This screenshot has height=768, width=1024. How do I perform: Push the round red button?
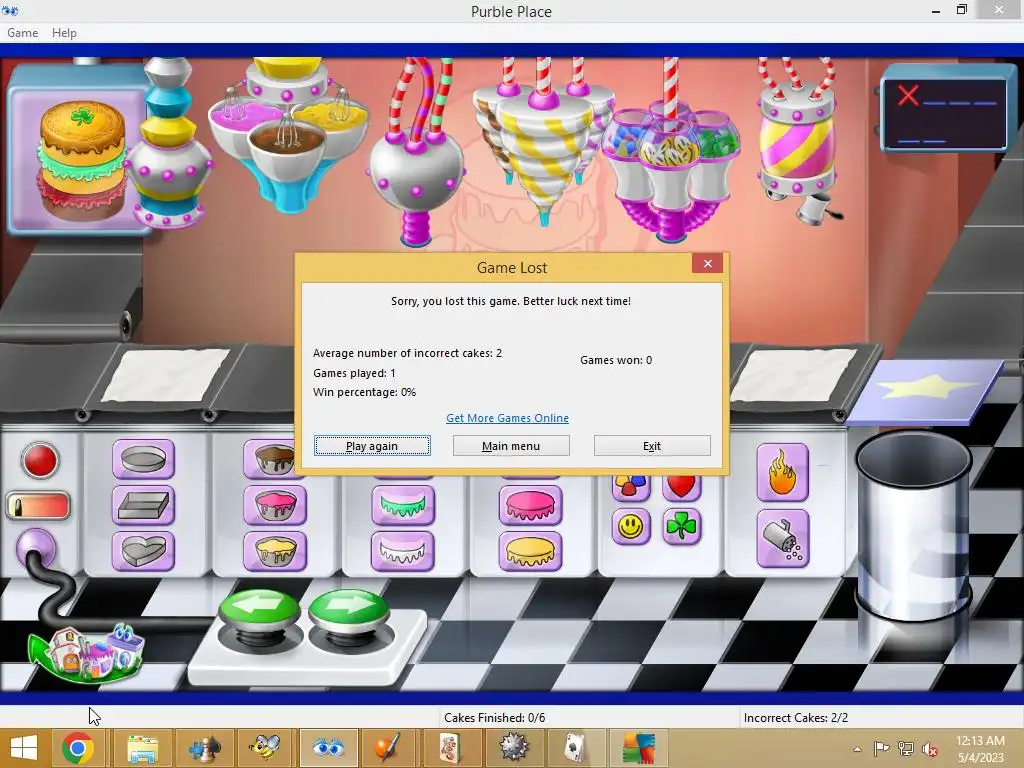point(40,460)
